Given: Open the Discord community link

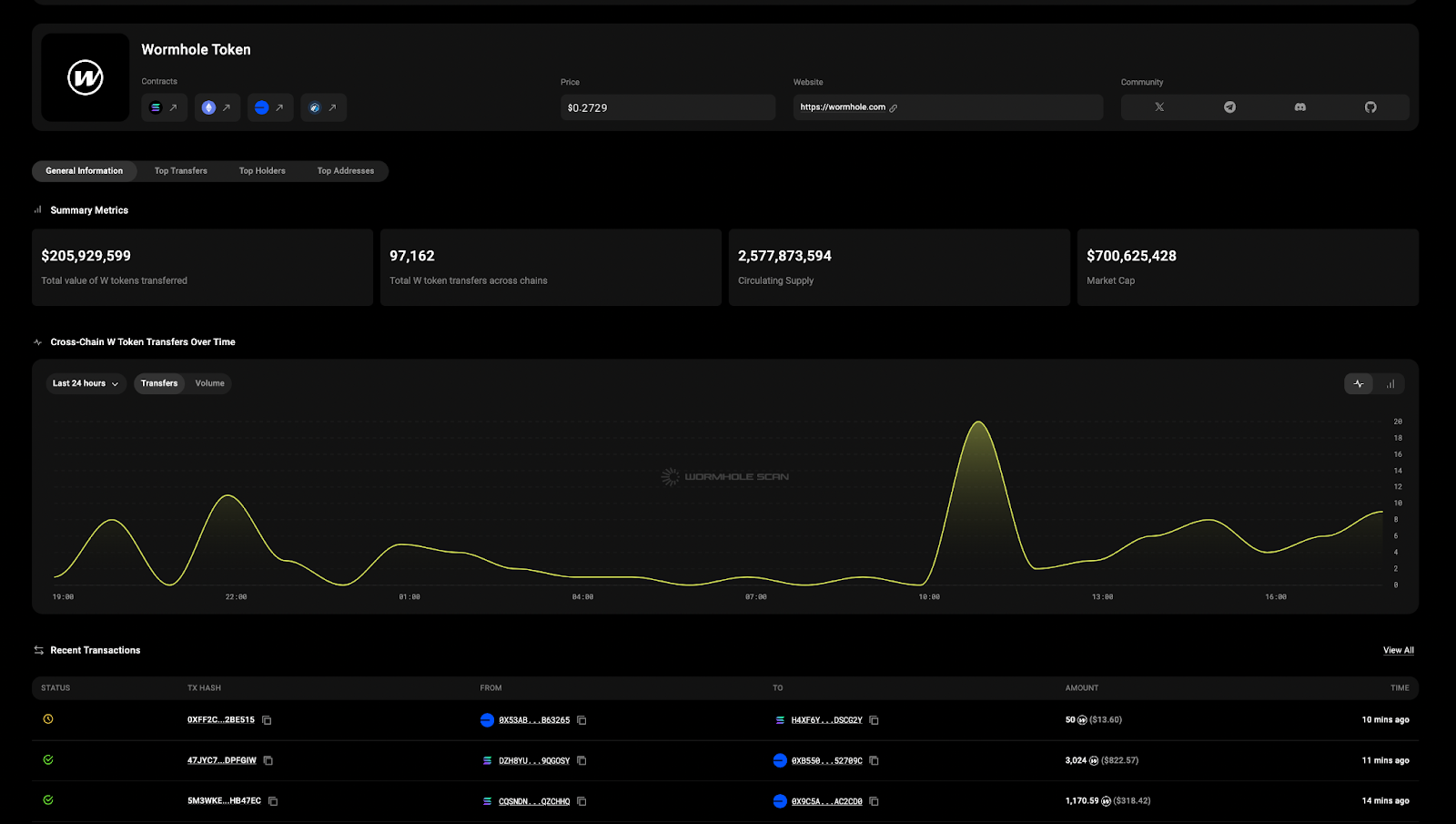Looking at the screenshot, I should pyautogui.click(x=1300, y=107).
